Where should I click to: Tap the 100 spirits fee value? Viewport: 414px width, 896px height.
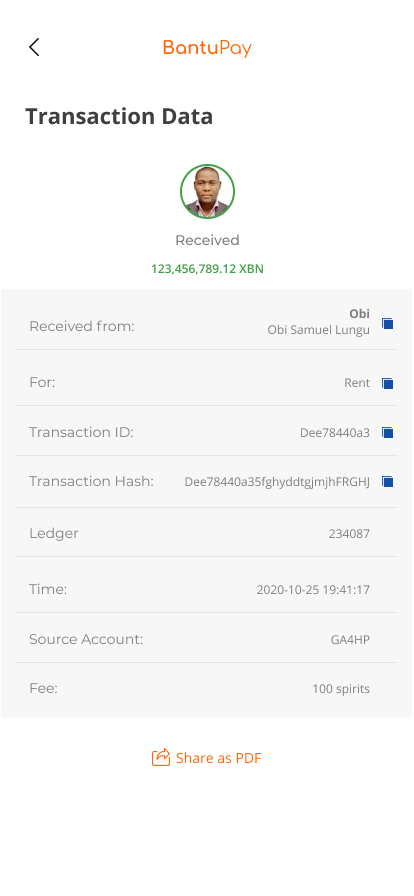tap(341, 689)
